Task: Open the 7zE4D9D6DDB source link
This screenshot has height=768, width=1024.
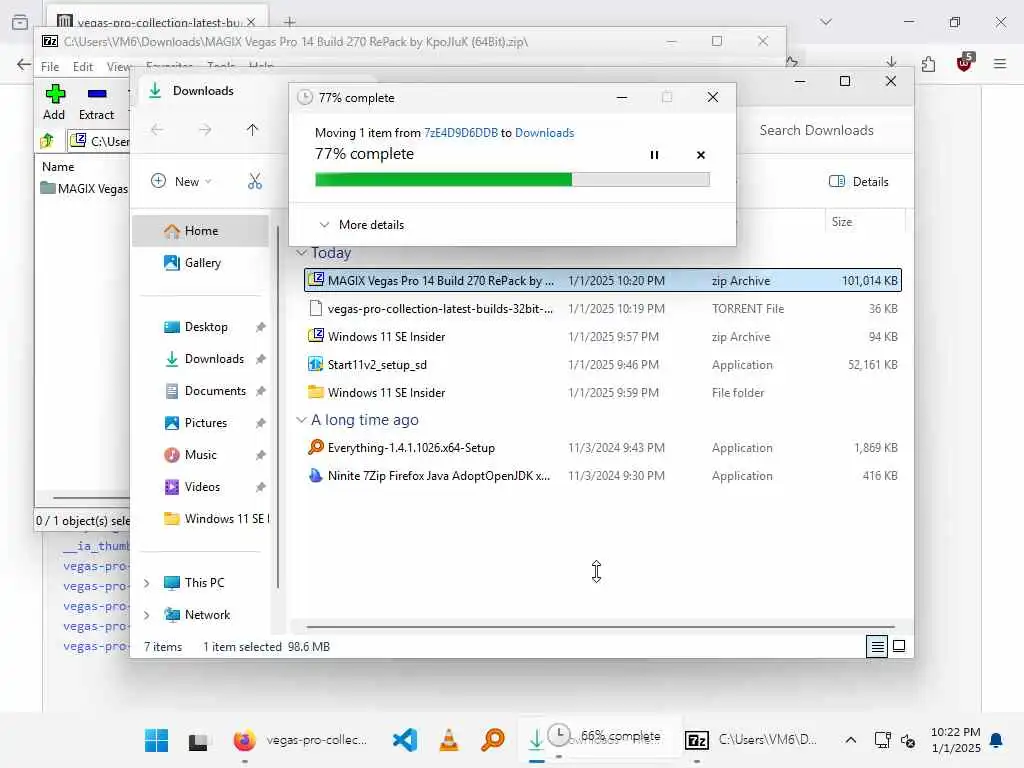Action: coord(461,133)
